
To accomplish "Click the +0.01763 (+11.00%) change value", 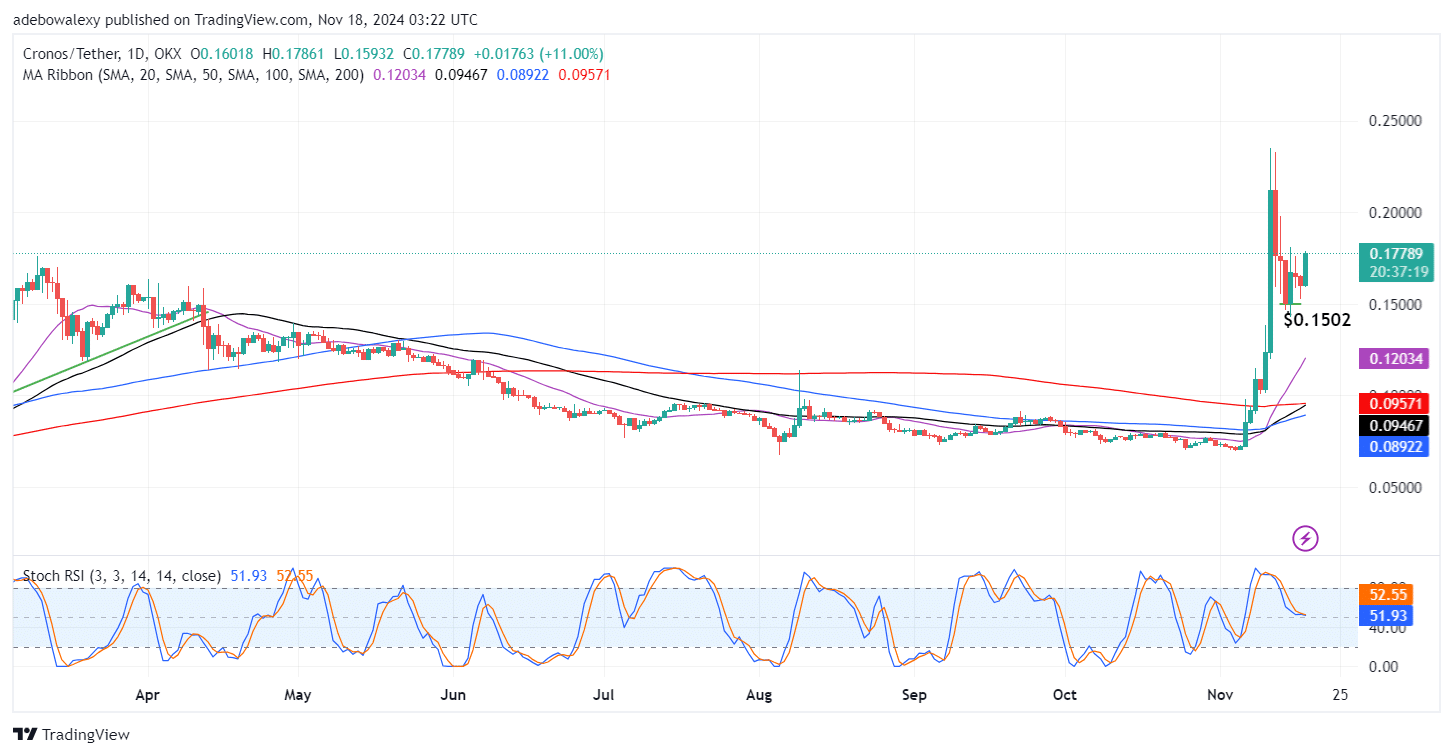I will 538,54.
